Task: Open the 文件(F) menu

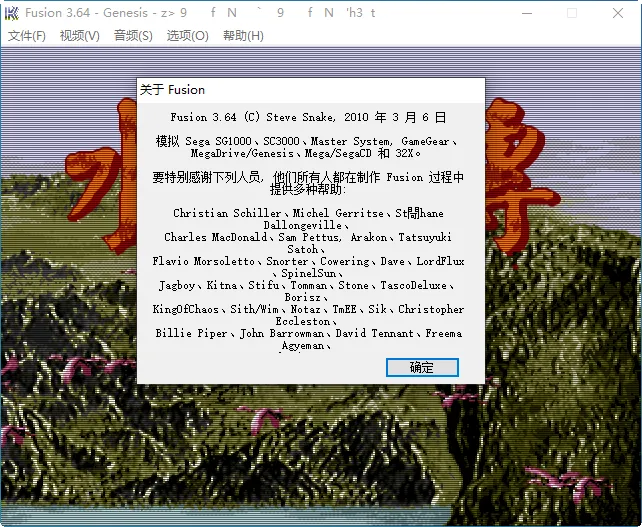Action: (27, 36)
